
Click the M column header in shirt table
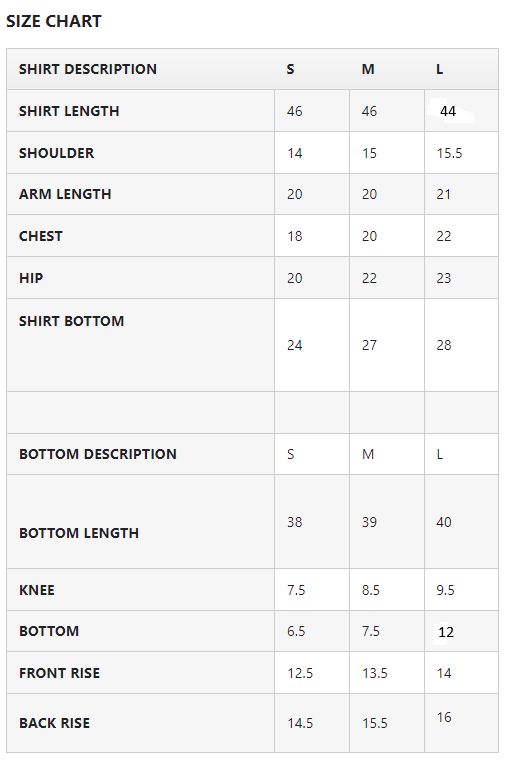[368, 69]
